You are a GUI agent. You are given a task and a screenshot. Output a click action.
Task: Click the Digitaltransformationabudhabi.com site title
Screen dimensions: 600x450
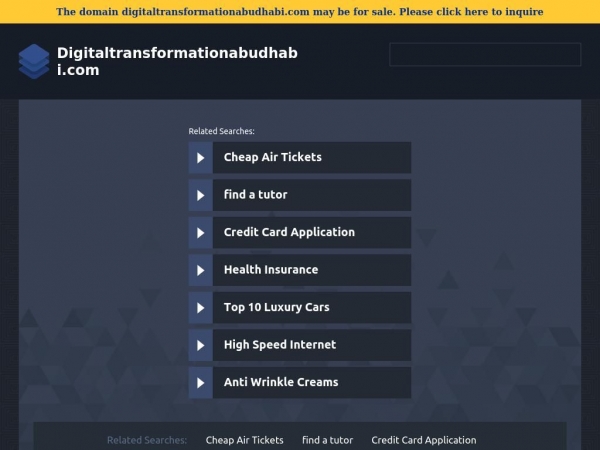177,61
